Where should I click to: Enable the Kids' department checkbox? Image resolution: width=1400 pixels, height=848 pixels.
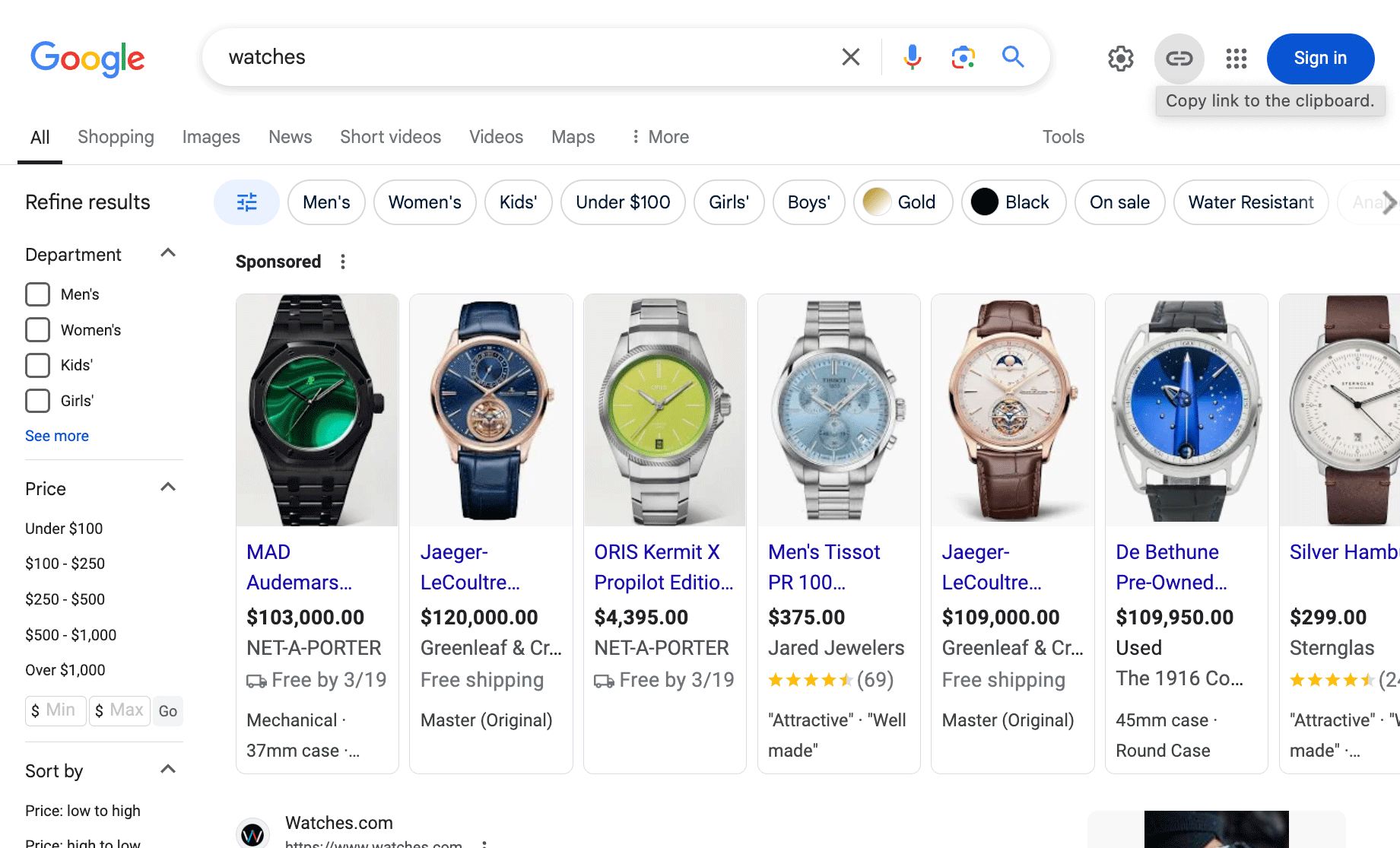pos(38,365)
